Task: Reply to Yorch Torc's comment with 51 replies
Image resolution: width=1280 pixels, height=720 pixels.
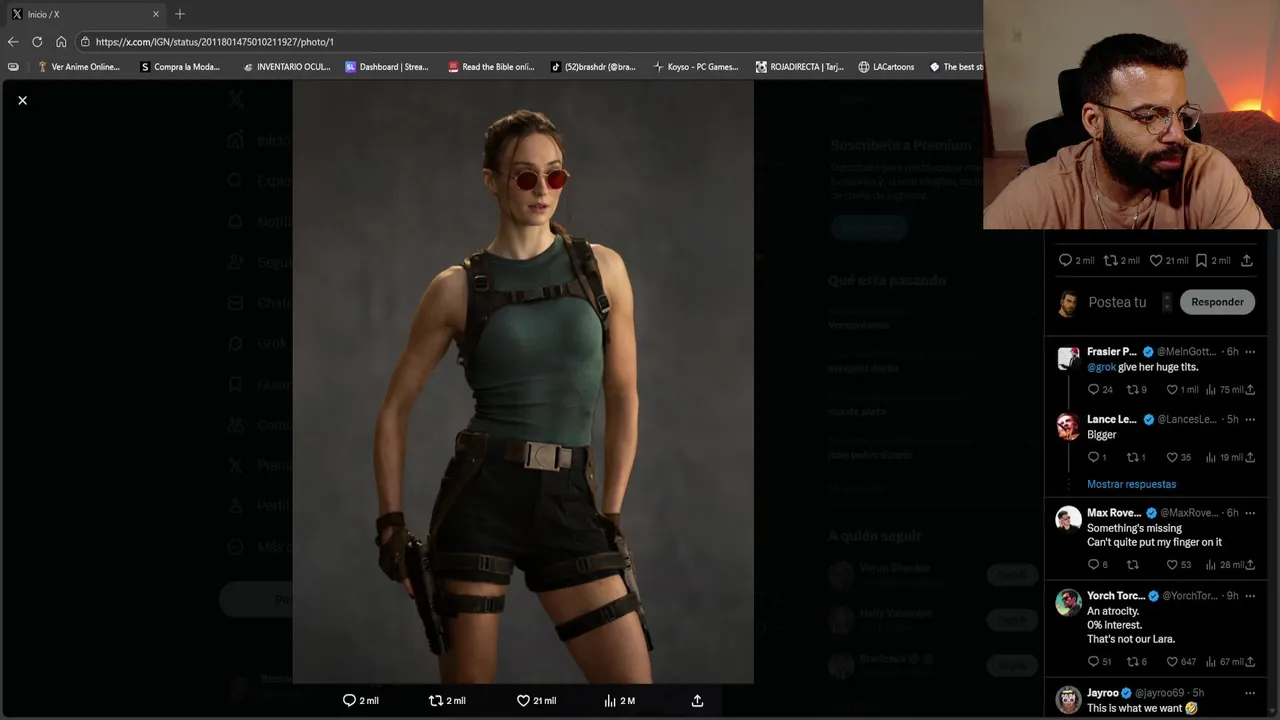Action: click(x=1093, y=662)
